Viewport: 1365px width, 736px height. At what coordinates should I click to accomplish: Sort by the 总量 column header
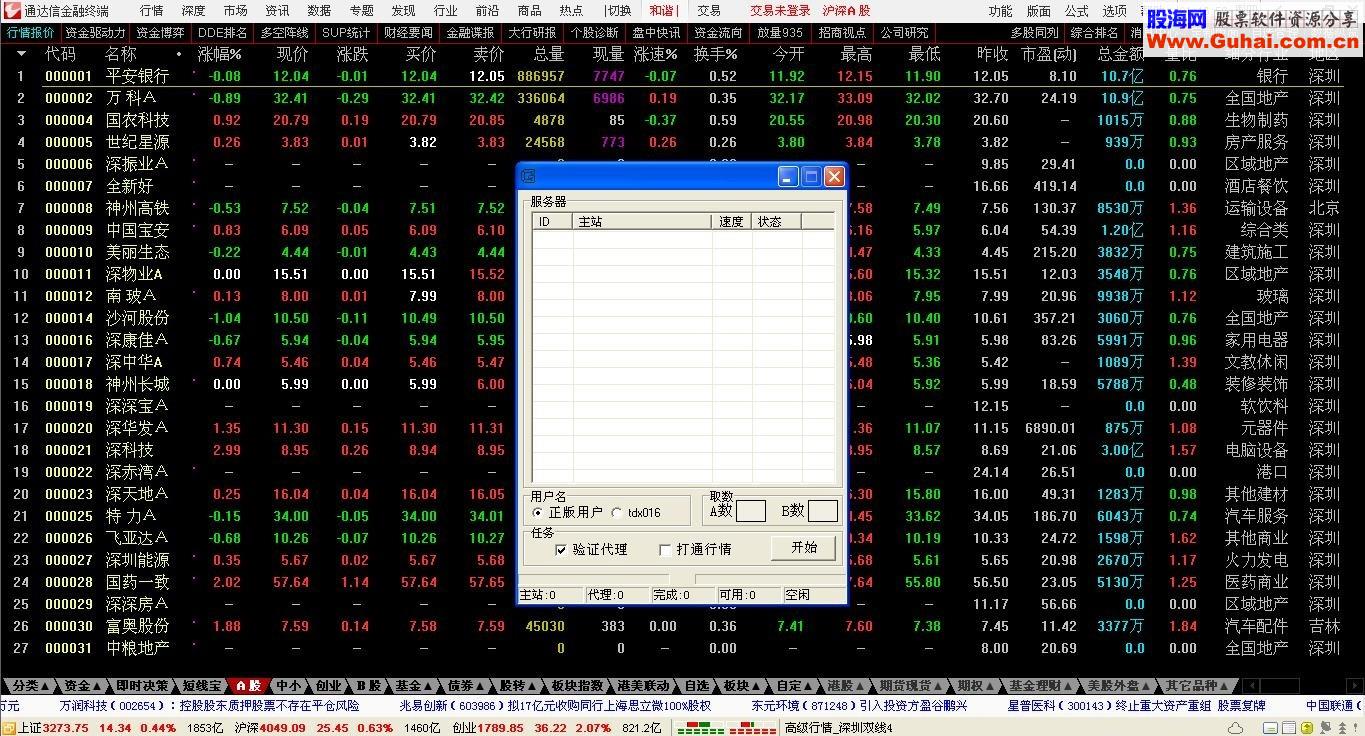(548, 54)
